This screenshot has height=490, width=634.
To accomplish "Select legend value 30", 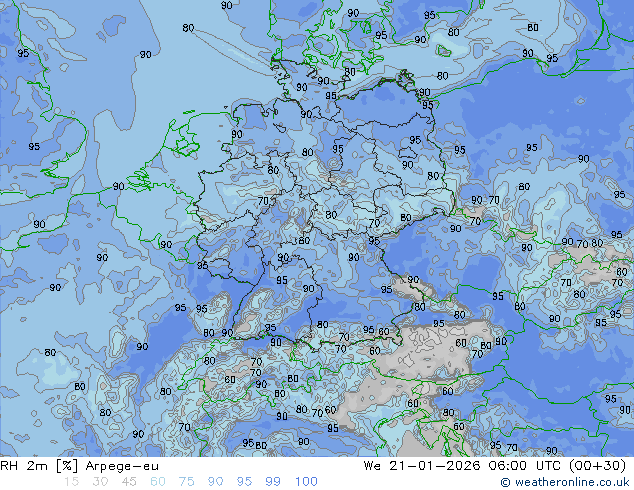I will pos(100,482).
